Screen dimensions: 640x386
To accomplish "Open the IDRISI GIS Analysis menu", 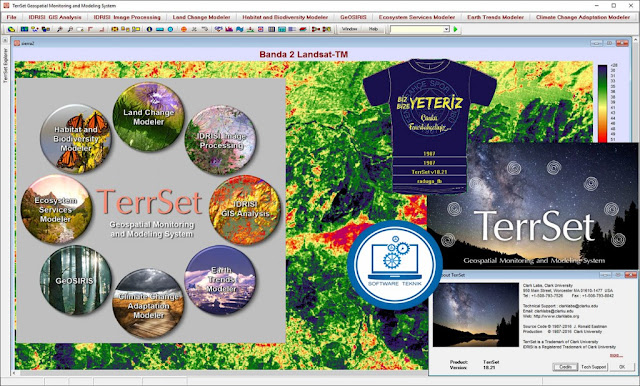I will coord(55,18).
